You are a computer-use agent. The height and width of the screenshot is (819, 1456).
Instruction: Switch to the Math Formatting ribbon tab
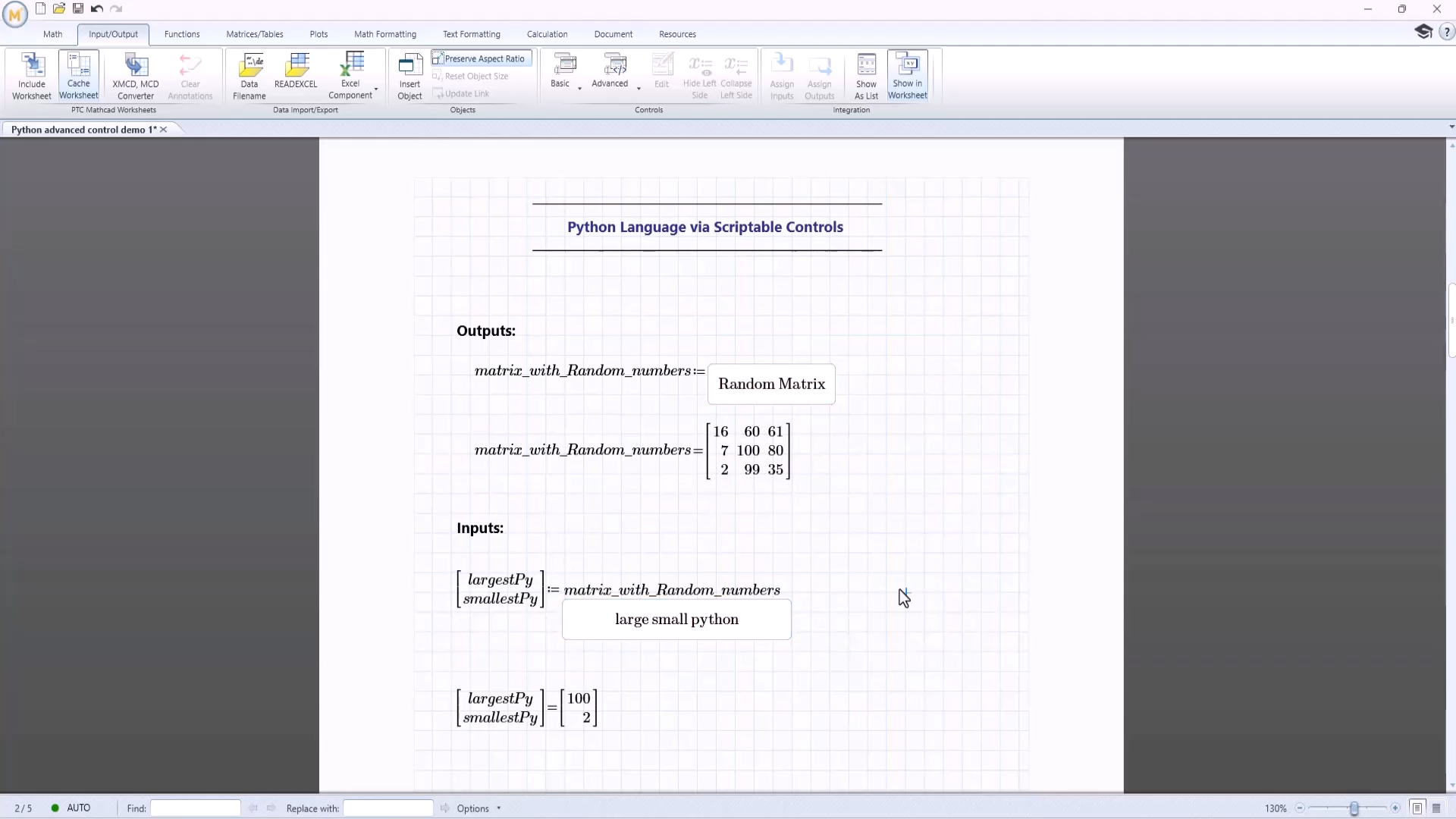pyautogui.click(x=385, y=34)
